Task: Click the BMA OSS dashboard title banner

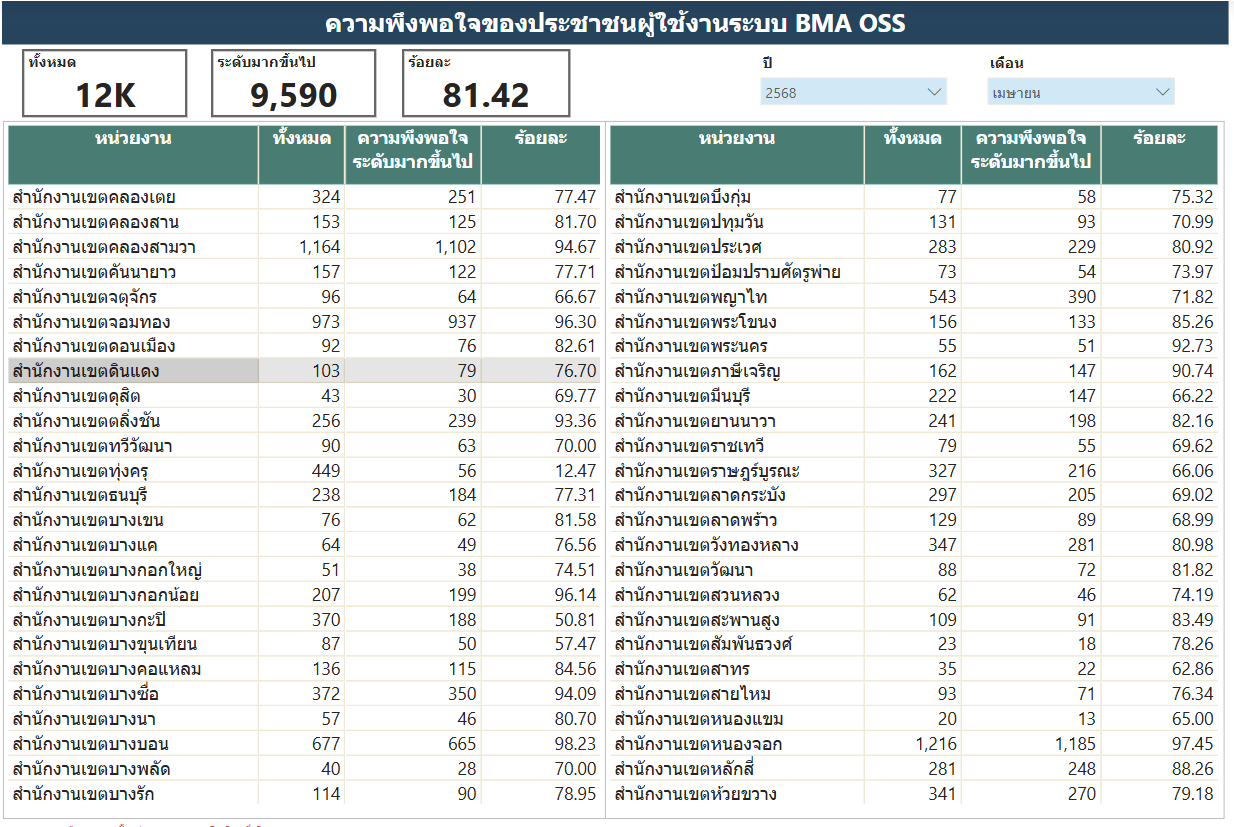Action: pyautogui.click(x=615, y=23)
